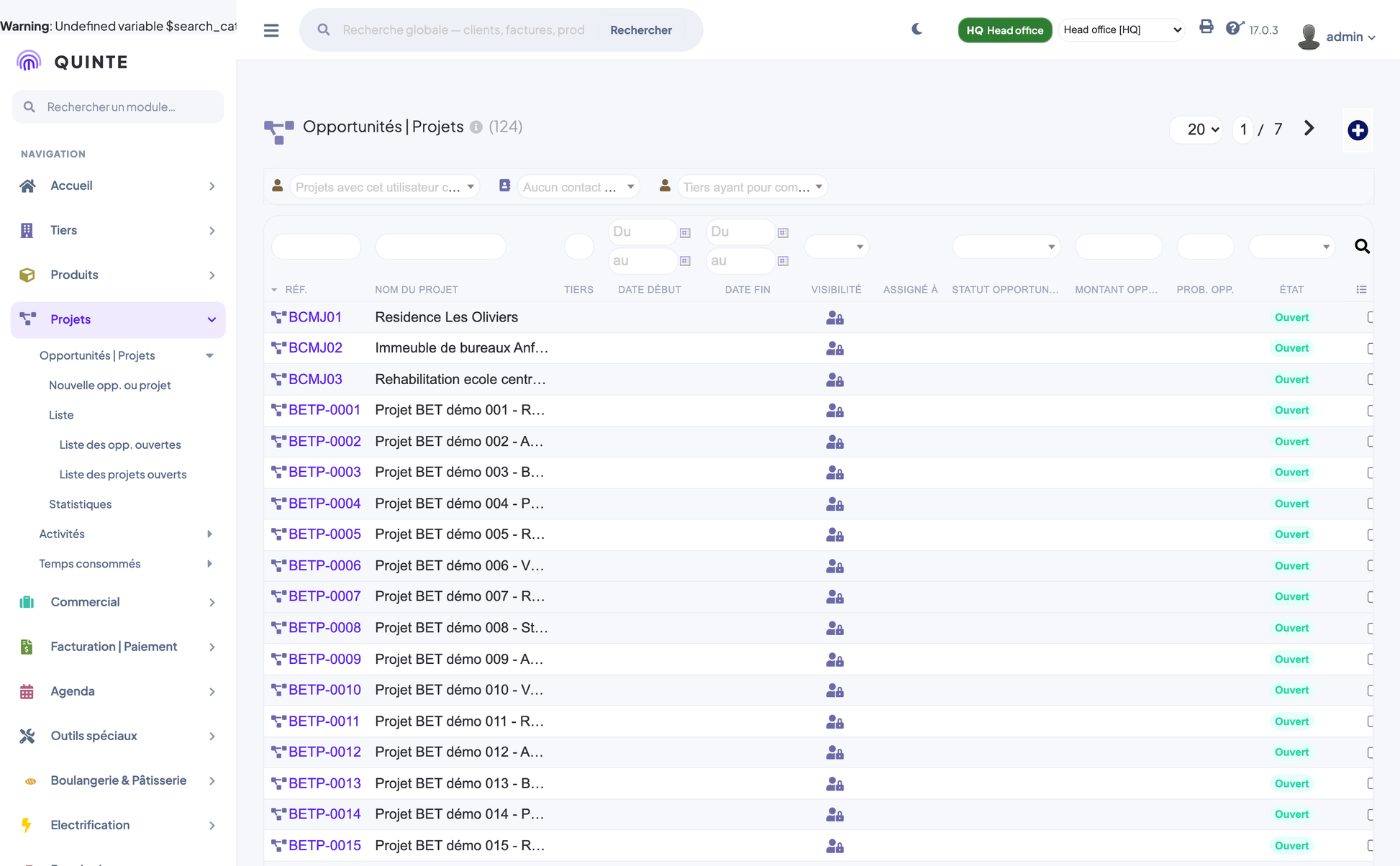Open the hamburger menu icon
The height and width of the screenshot is (866, 1400).
point(271,30)
